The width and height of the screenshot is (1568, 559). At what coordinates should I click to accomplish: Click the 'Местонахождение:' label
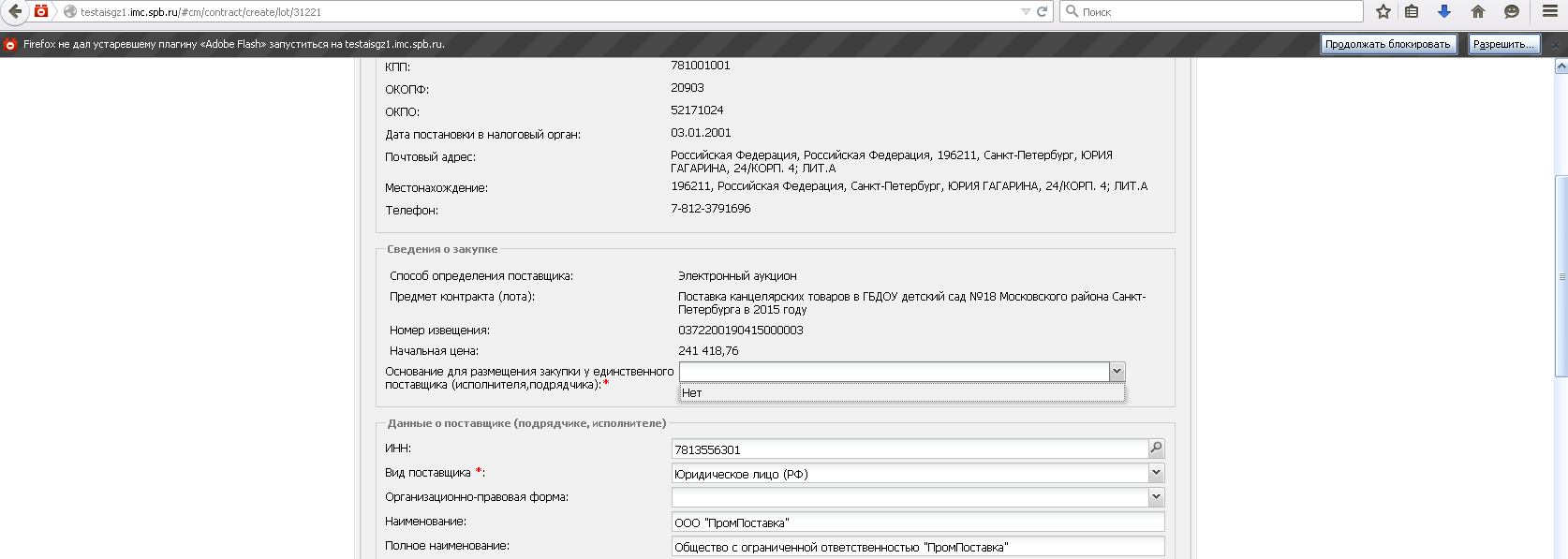[x=436, y=188]
